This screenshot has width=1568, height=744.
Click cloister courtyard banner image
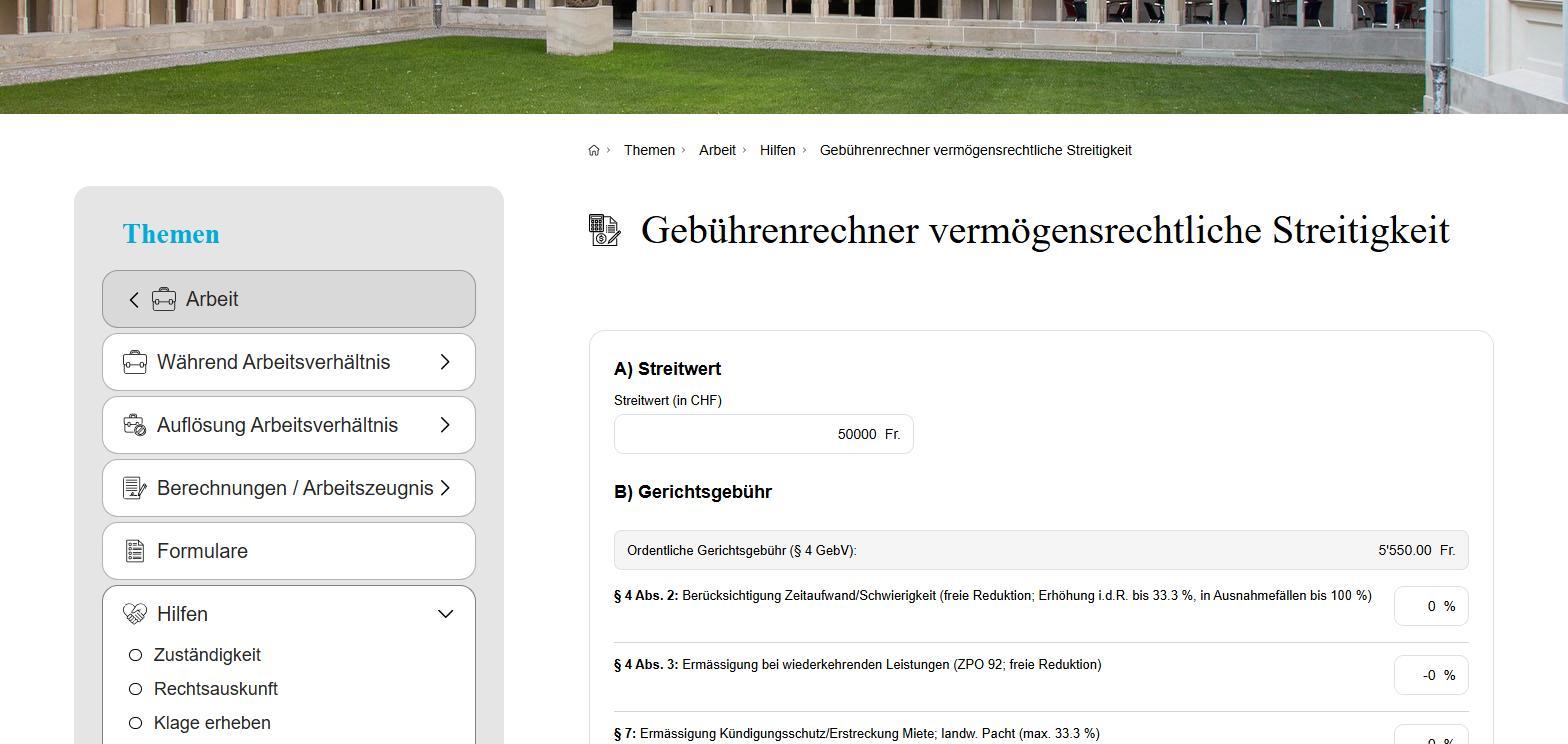point(784,57)
